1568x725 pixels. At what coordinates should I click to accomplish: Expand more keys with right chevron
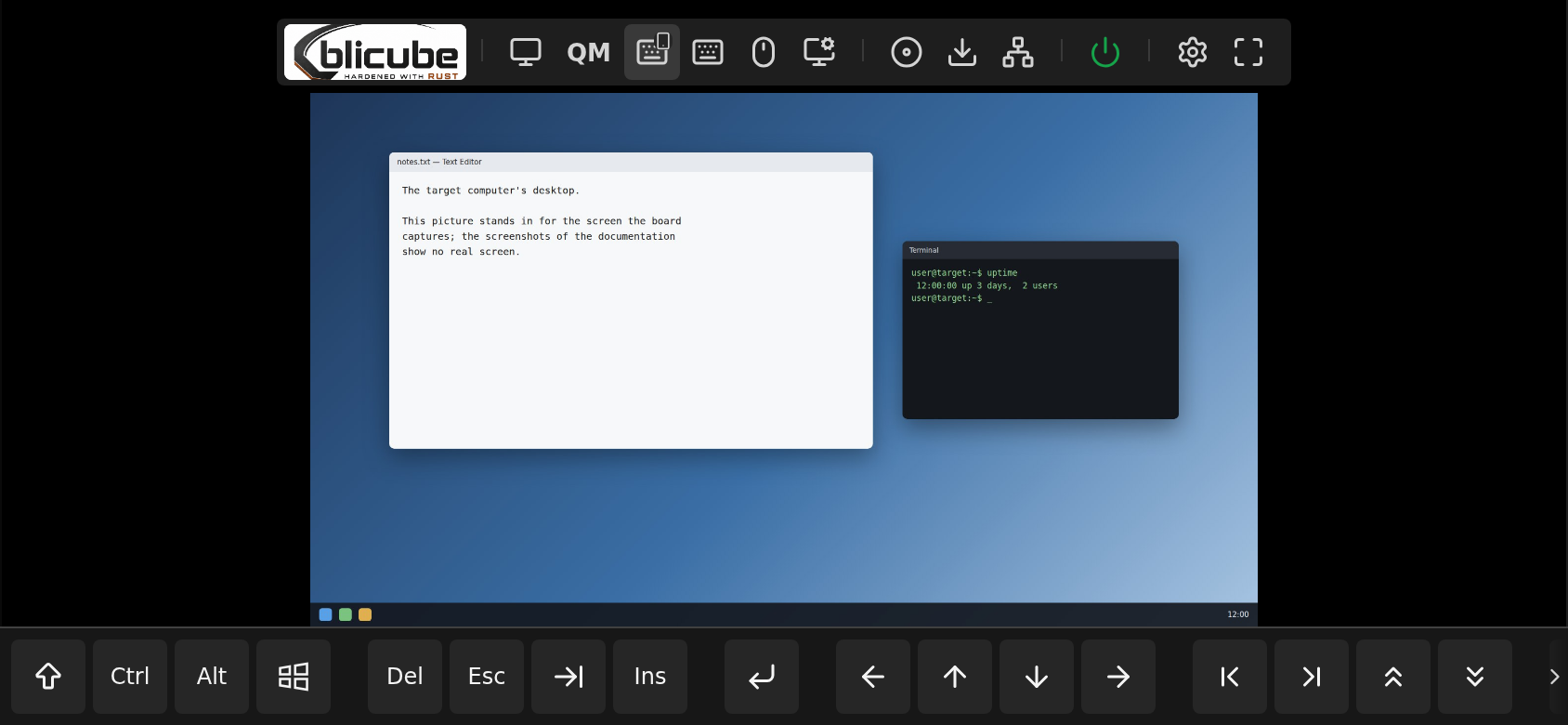tap(1555, 677)
